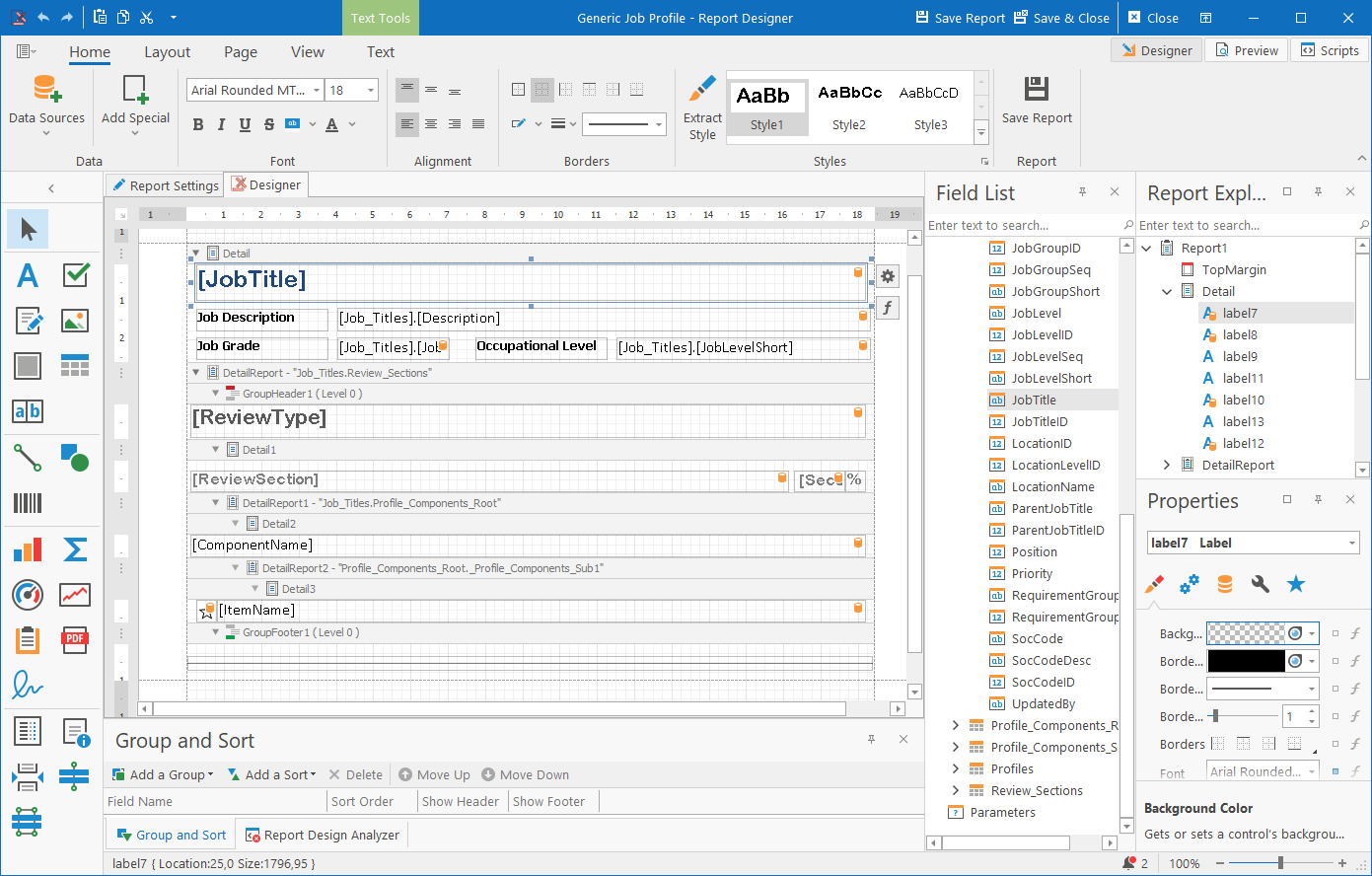Toggle center text alignment

click(x=431, y=124)
